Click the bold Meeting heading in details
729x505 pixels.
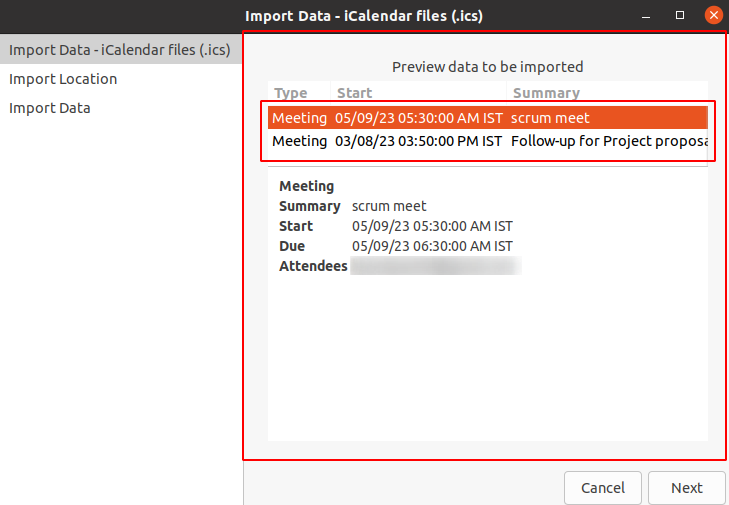306,186
